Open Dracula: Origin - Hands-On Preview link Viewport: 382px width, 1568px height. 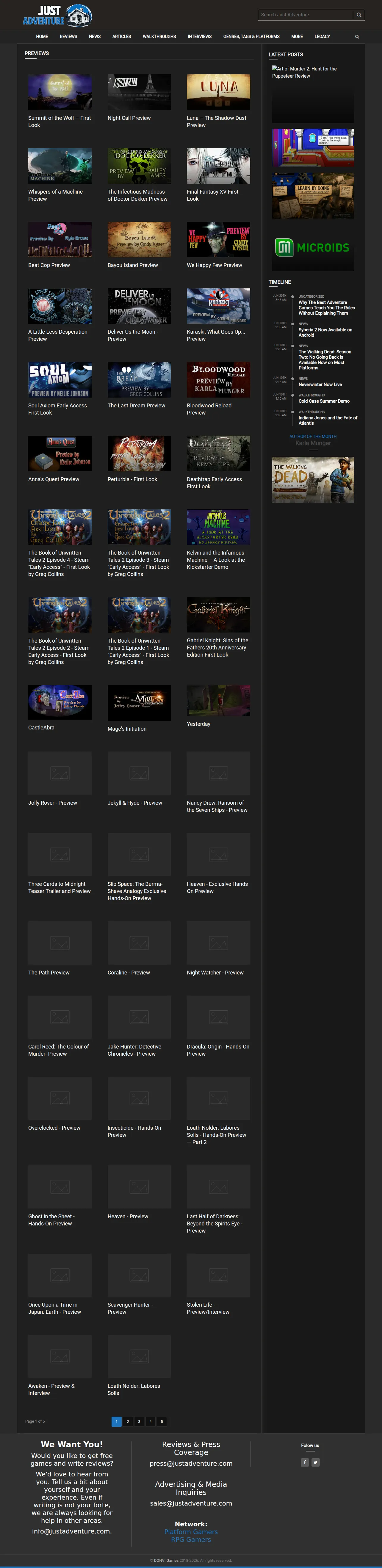(x=218, y=1050)
